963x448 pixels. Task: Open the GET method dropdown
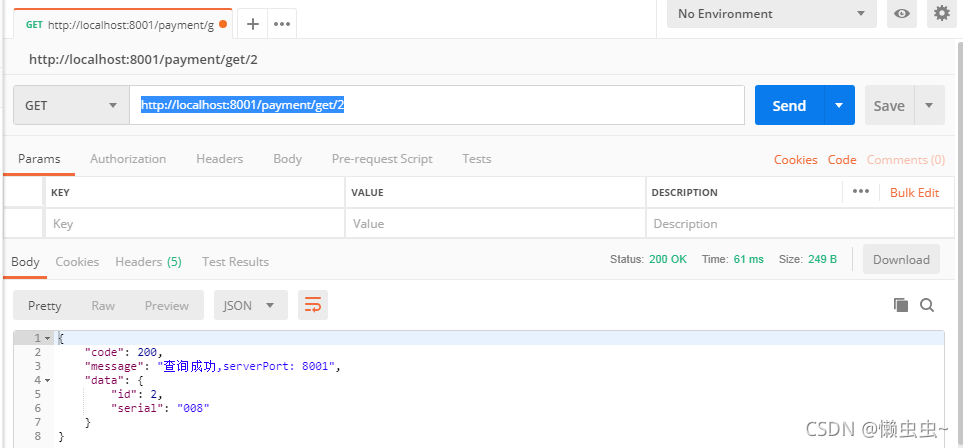pos(71,105)
